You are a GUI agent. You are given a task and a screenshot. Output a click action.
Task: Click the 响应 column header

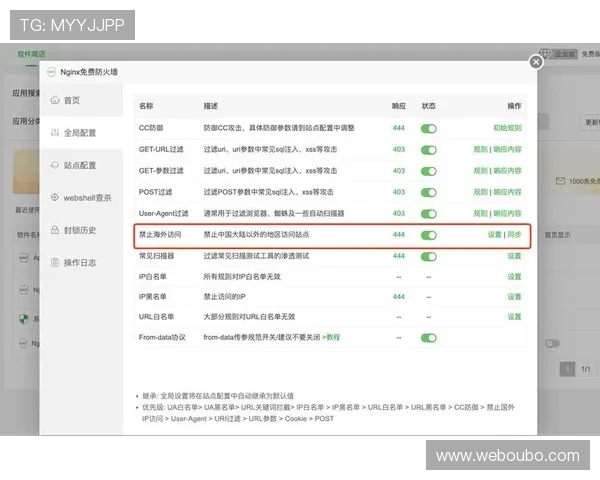(399, 106)
